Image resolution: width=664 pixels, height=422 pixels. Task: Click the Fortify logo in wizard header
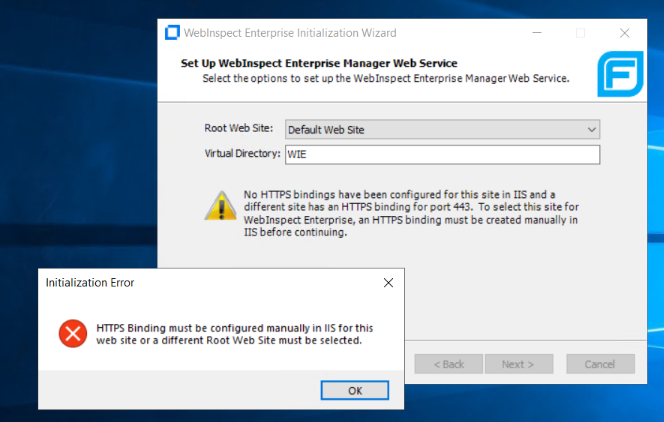click(x=620, y=74)
